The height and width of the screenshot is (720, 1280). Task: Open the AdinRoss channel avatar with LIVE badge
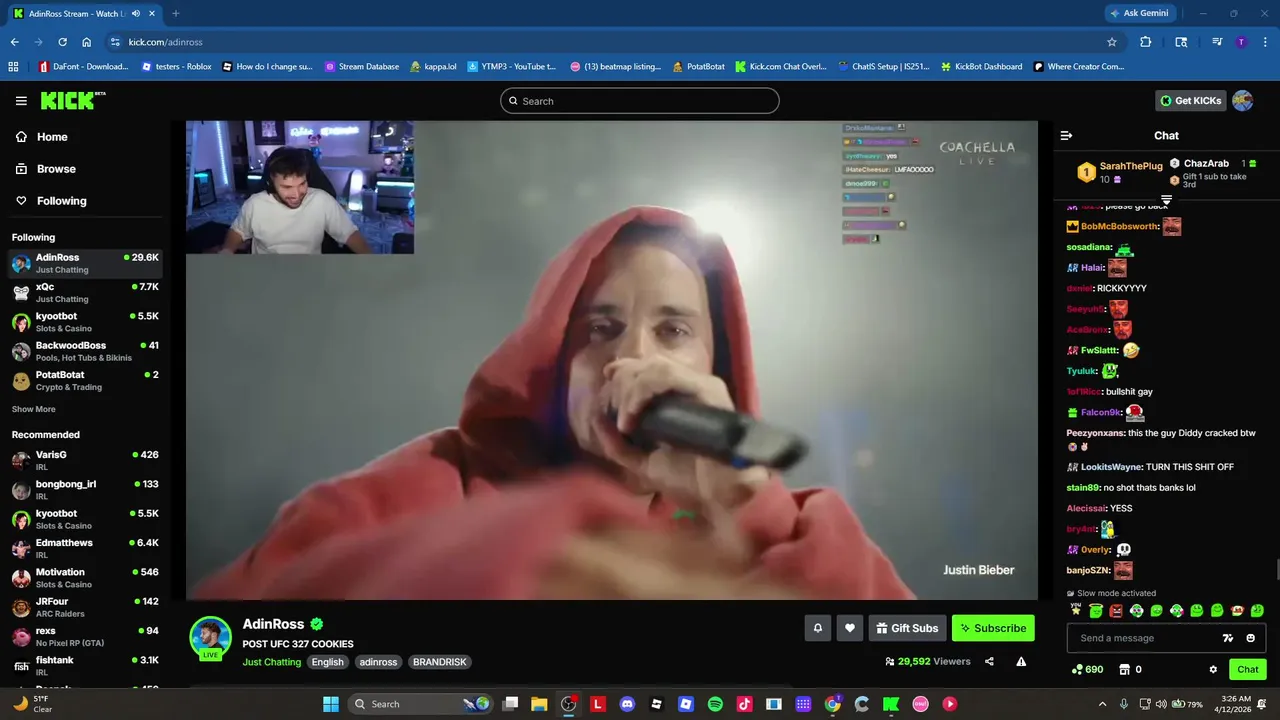click(211, 638)
